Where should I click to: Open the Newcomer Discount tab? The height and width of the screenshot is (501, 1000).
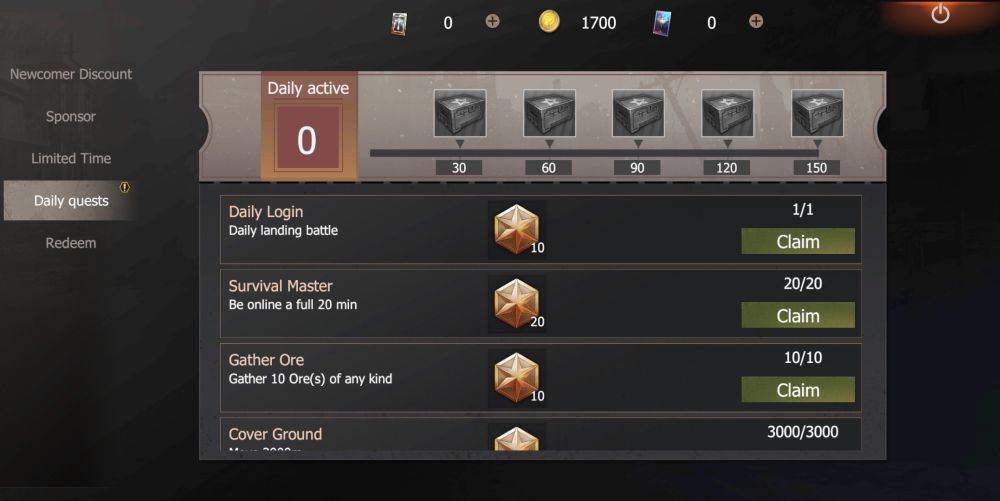[71, 74]
